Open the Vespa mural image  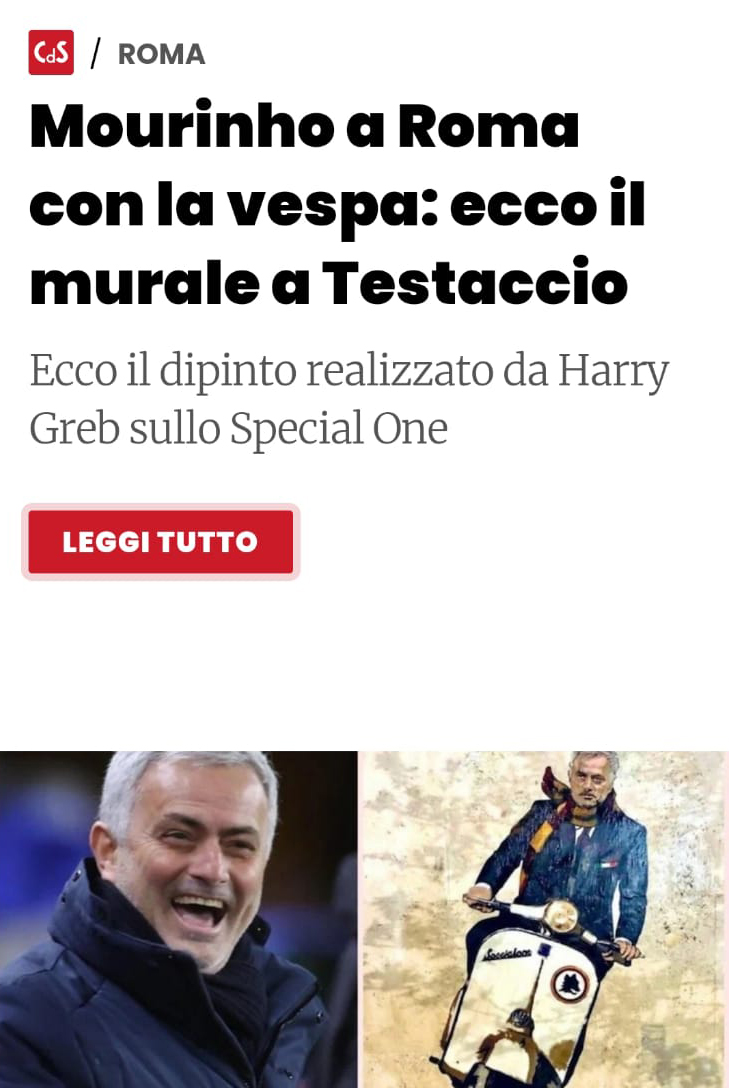(543, 919)
